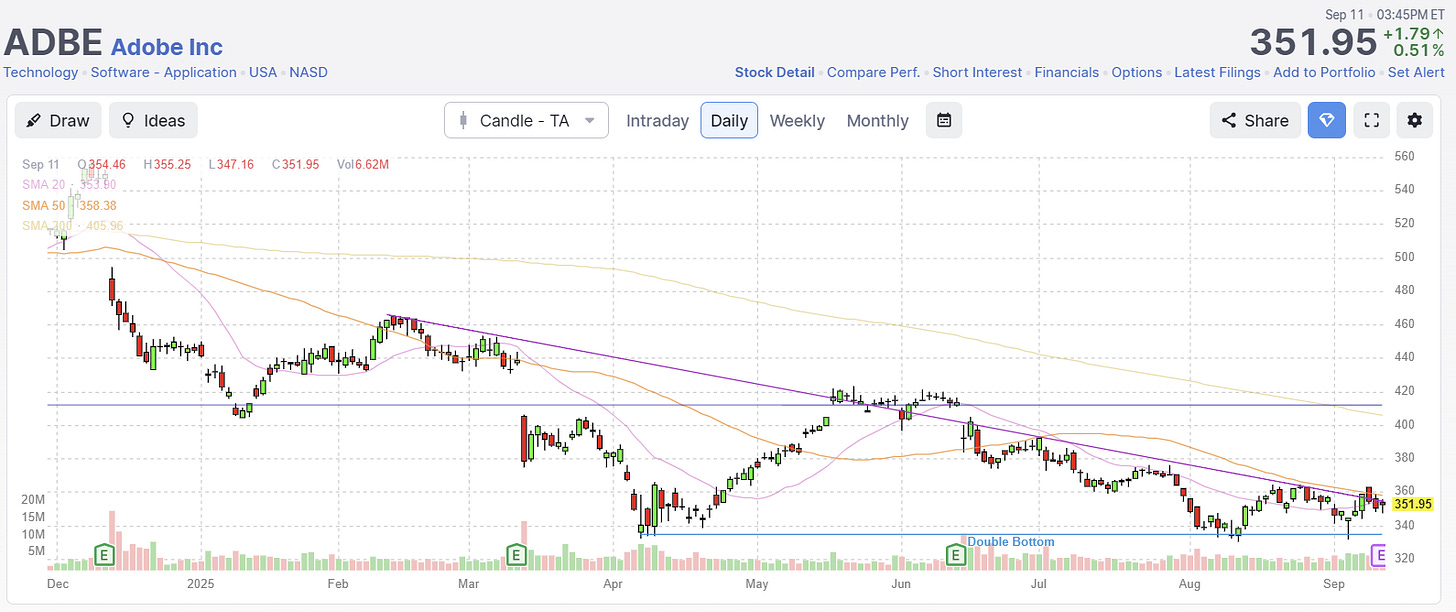Open Short Interest link
Screen dimensions: 1456x612
[x=977, y=72]
